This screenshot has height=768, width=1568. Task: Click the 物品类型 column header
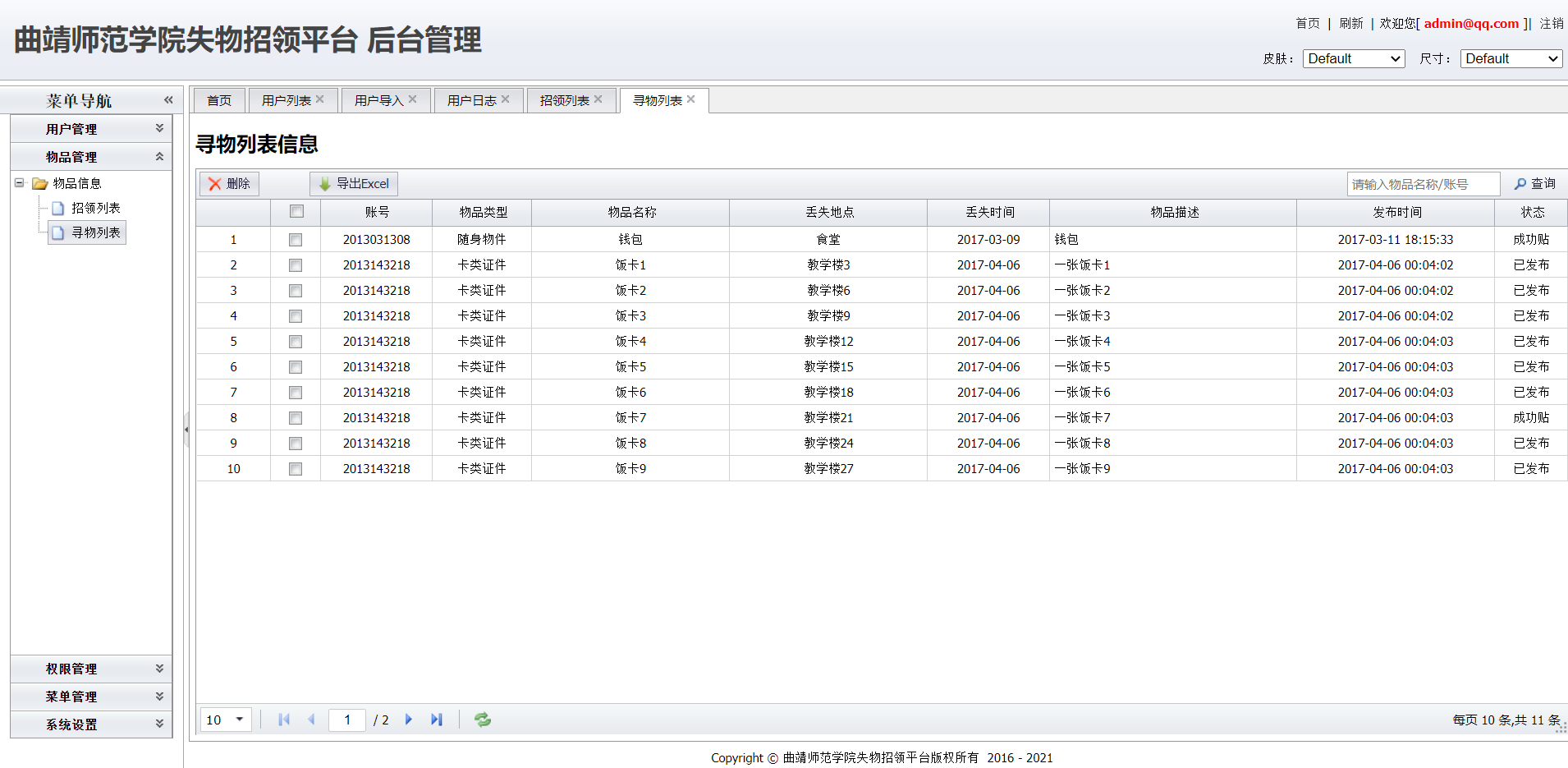[483, 212]
